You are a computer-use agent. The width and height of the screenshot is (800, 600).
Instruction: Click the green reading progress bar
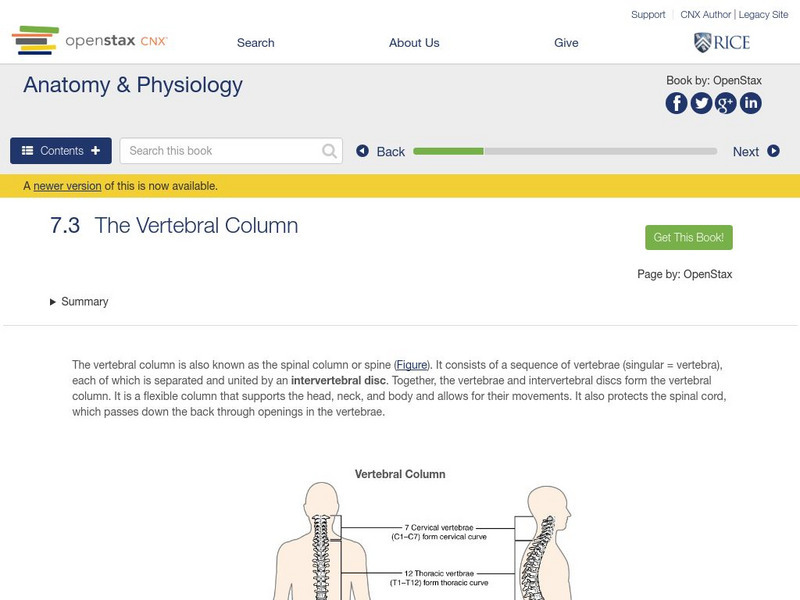click(x=448, y=152)
